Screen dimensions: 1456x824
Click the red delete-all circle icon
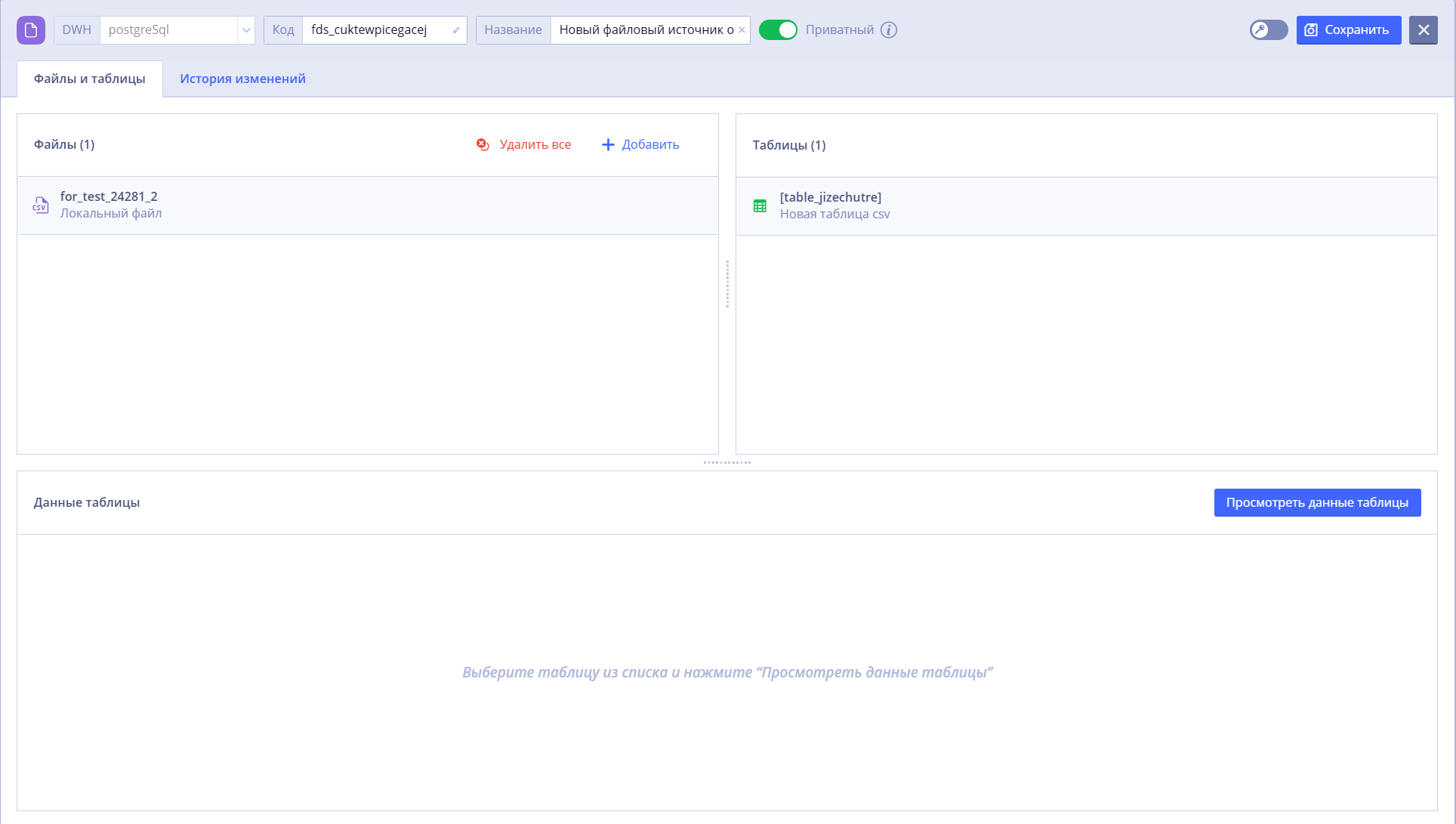pos(483,144)
